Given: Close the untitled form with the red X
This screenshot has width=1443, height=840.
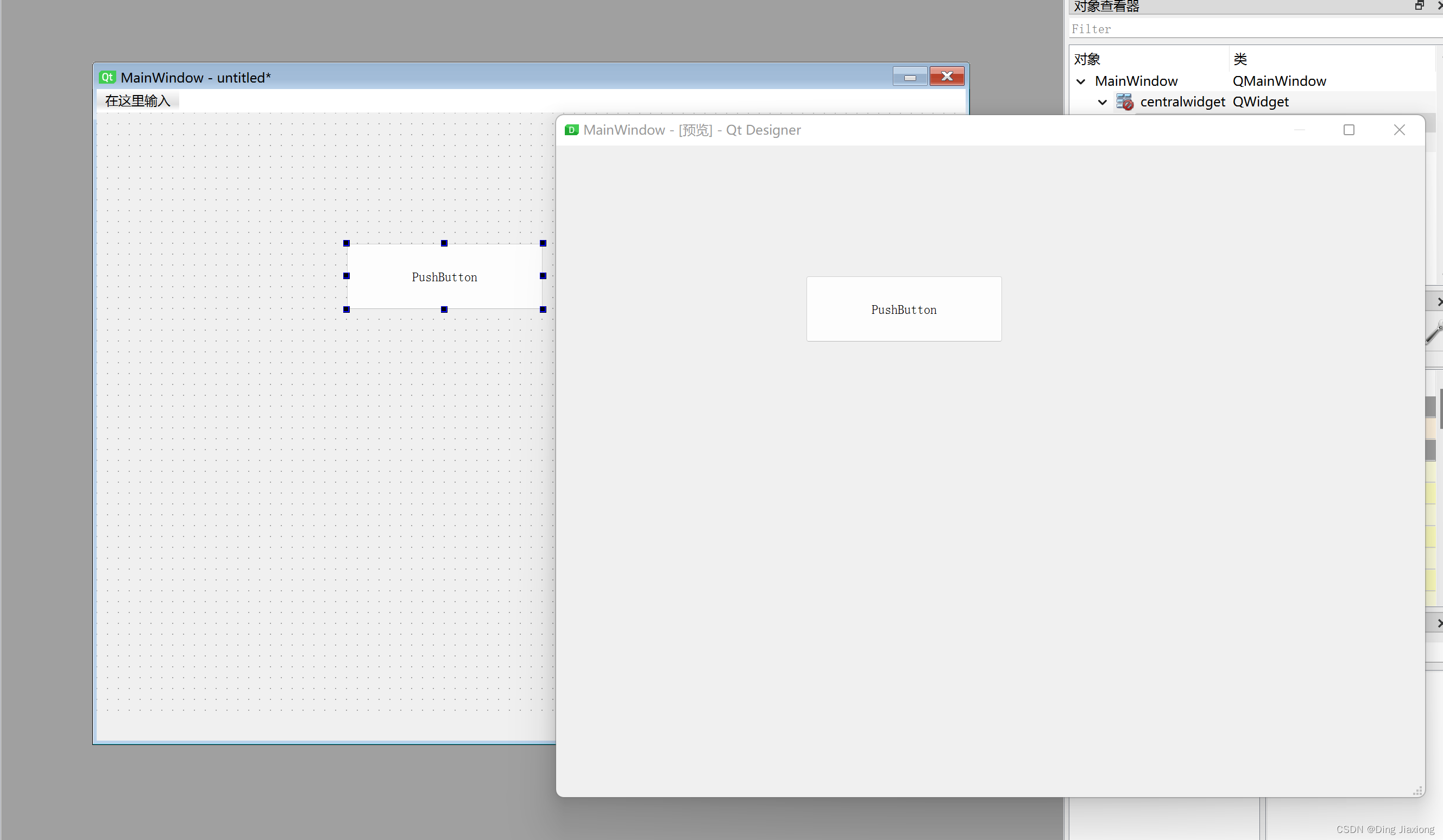Looking at the screenshot, I should click(947, 77).
